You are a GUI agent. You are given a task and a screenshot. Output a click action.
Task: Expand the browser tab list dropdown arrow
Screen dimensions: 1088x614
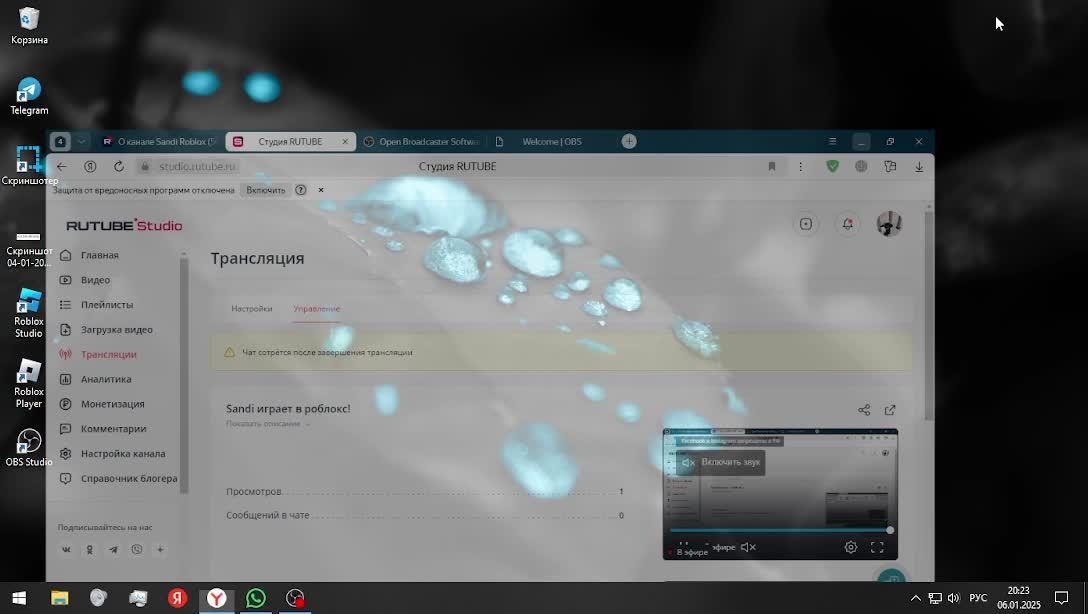click(81, 142)
